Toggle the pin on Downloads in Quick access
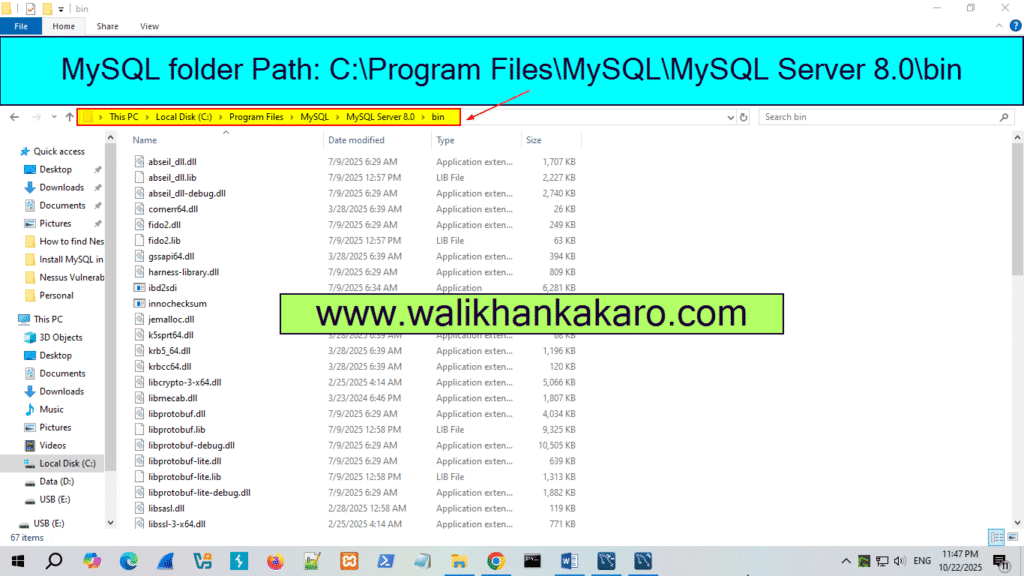1024x576 pixels. (x=98, y=187)
